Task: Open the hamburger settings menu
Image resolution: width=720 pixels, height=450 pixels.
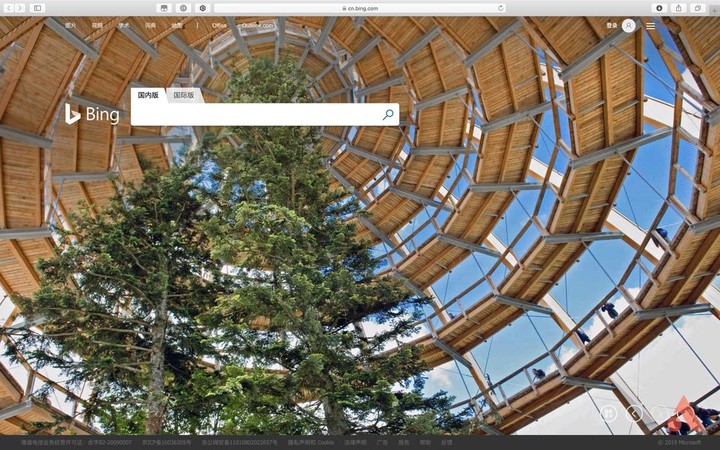Action: (x=650, y=25)
